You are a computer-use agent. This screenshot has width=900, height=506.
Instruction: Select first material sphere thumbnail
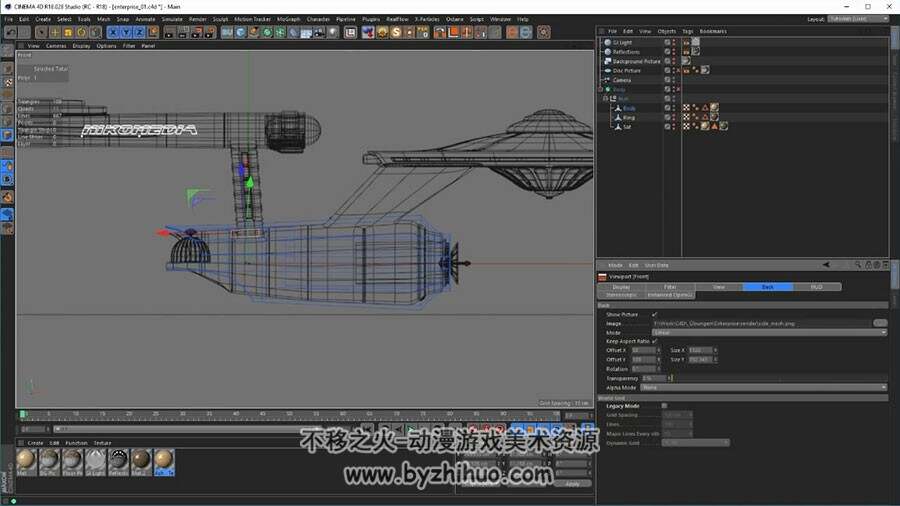coord(26,462)
